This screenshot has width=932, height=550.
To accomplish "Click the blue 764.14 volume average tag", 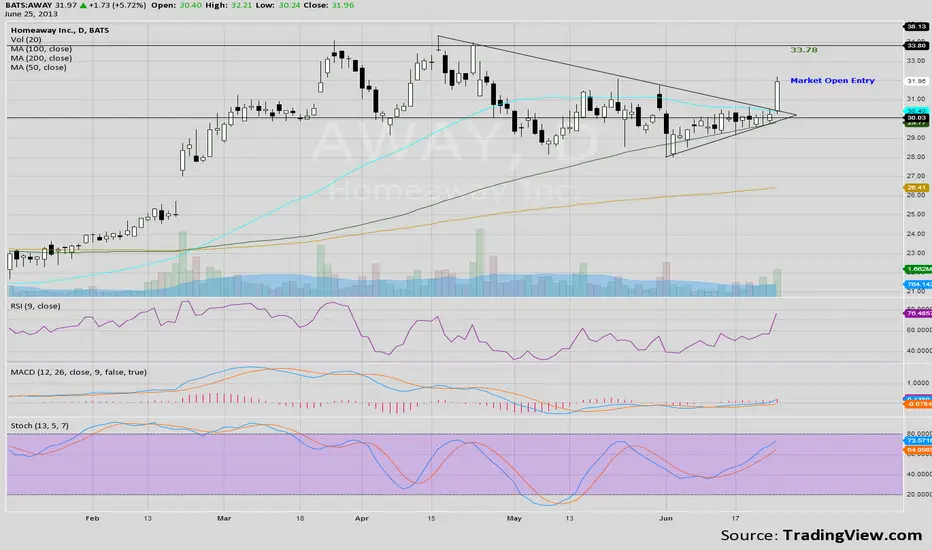I will click(x=917, y=284).
